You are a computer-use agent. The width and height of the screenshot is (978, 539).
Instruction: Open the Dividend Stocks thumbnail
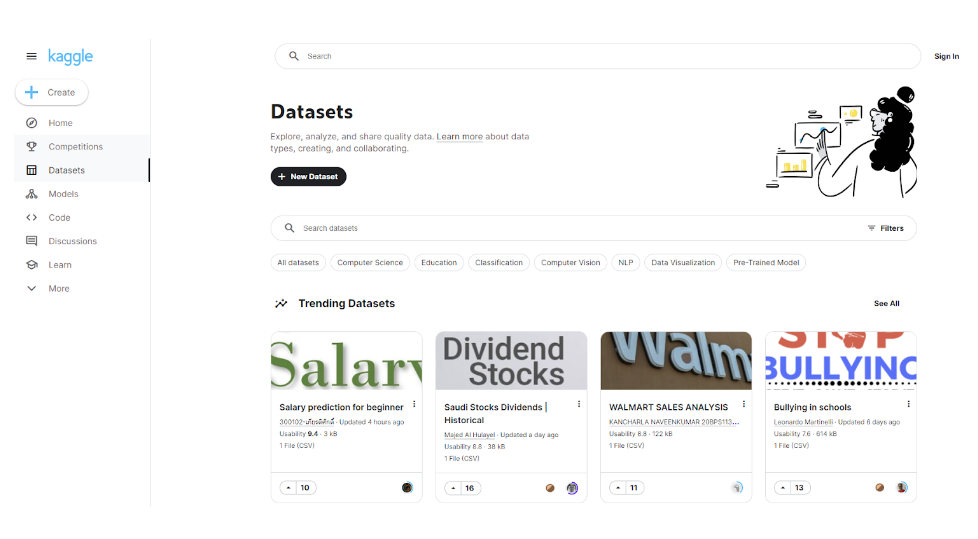[x=511, y=361]
